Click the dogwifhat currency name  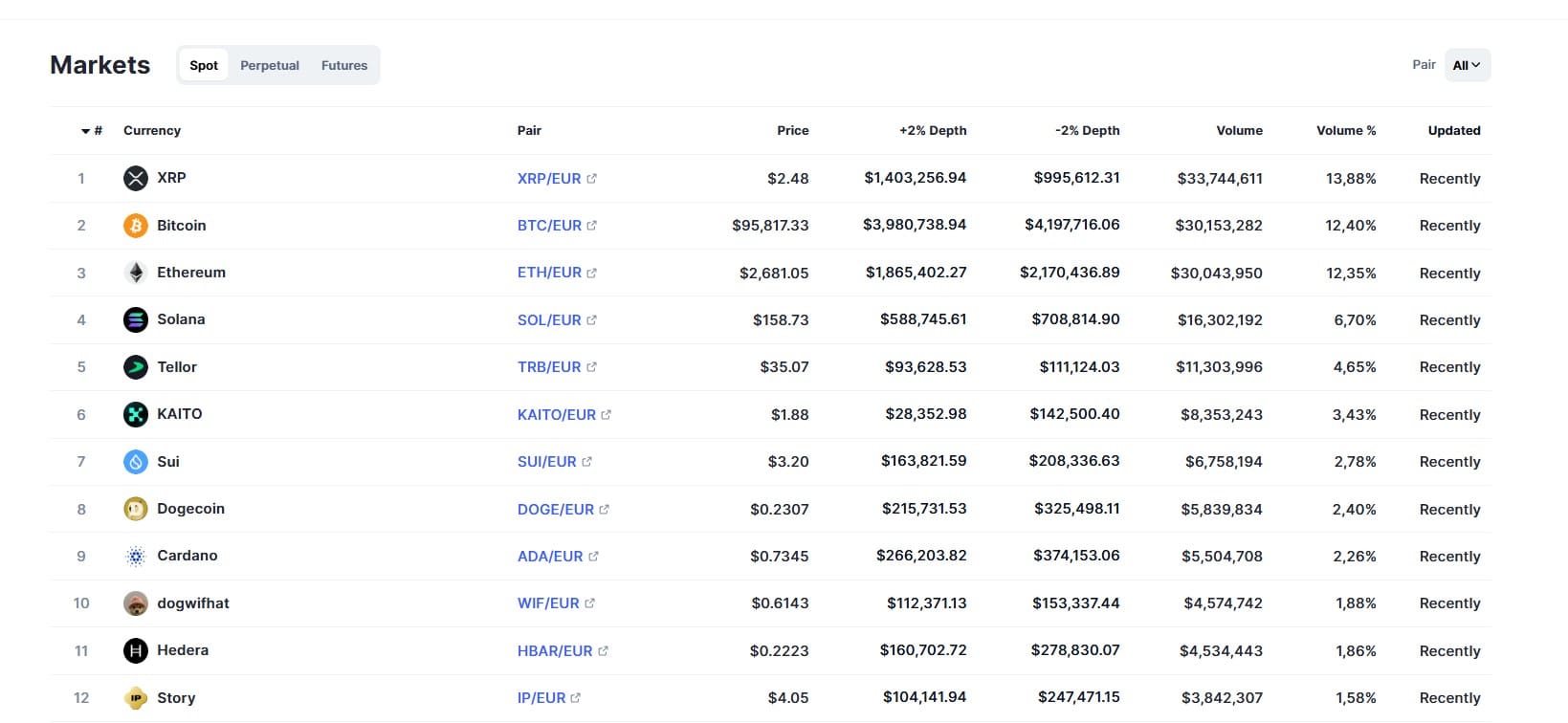coord(193,603)
